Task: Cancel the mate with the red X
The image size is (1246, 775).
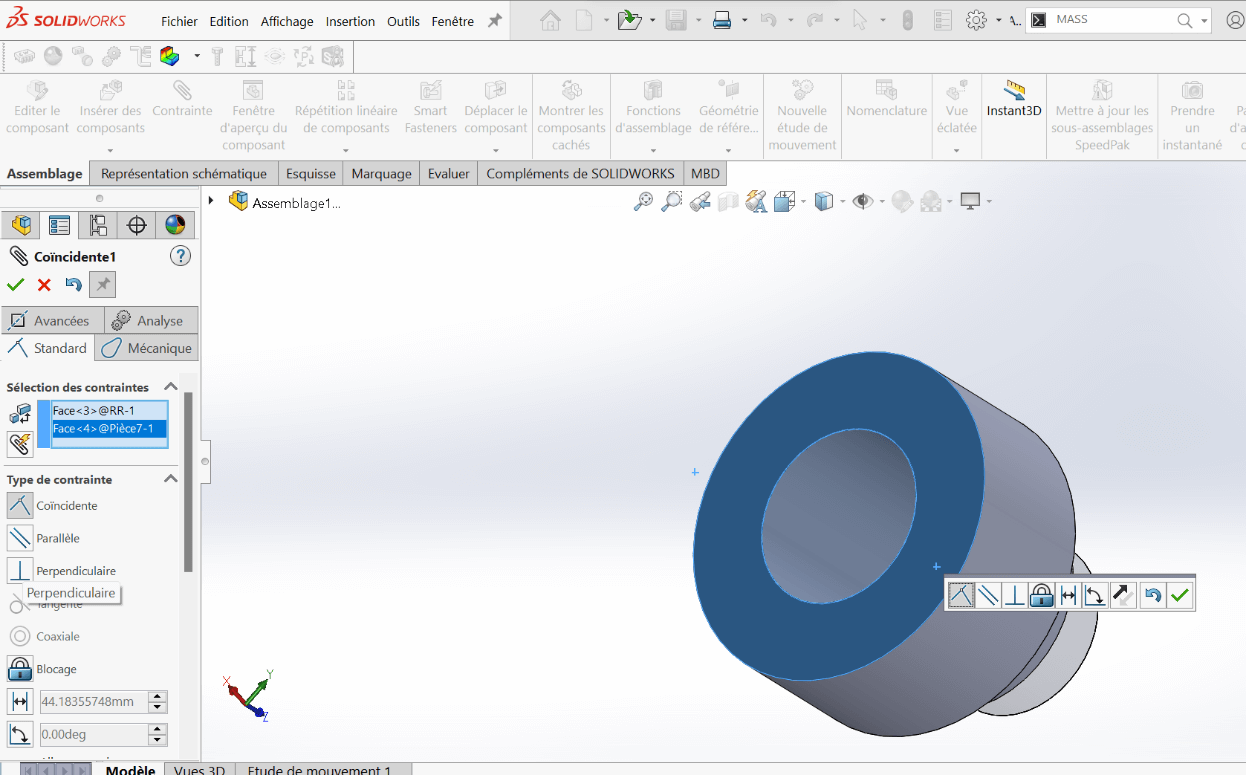Action: tap(44, 285)
